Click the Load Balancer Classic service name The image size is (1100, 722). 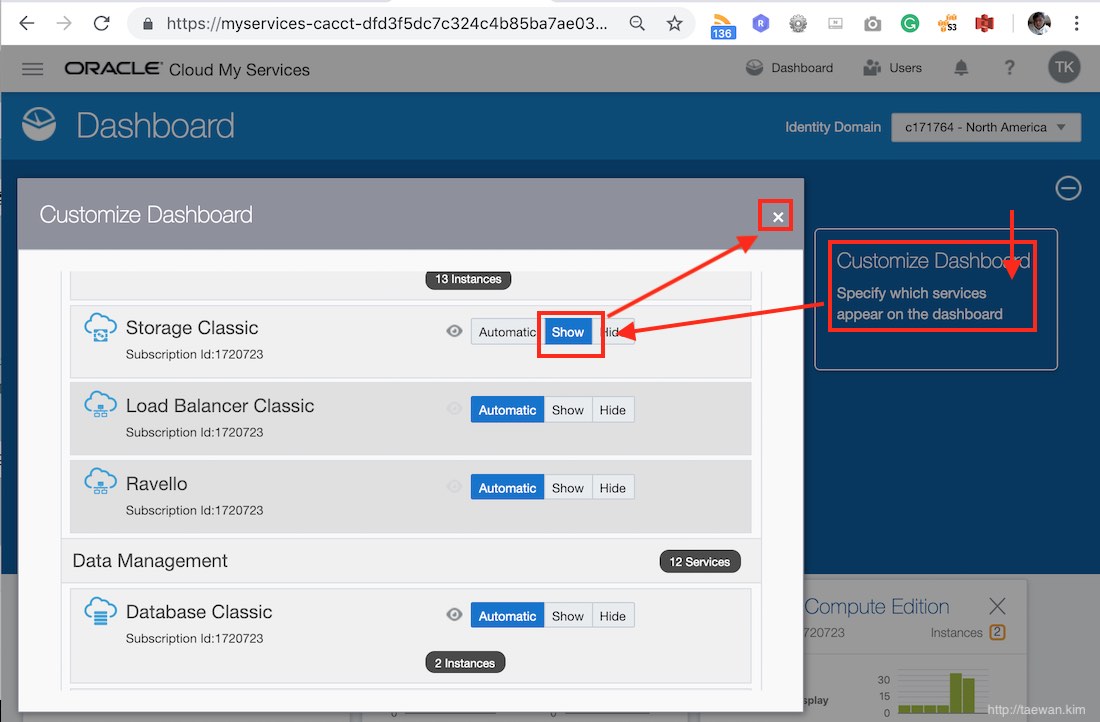tap(220, 406)
